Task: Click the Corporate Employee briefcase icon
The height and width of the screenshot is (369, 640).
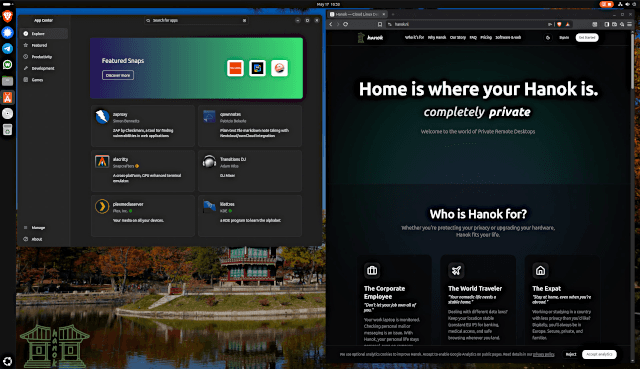Action: pyautogui.click(x=372, y=270)
